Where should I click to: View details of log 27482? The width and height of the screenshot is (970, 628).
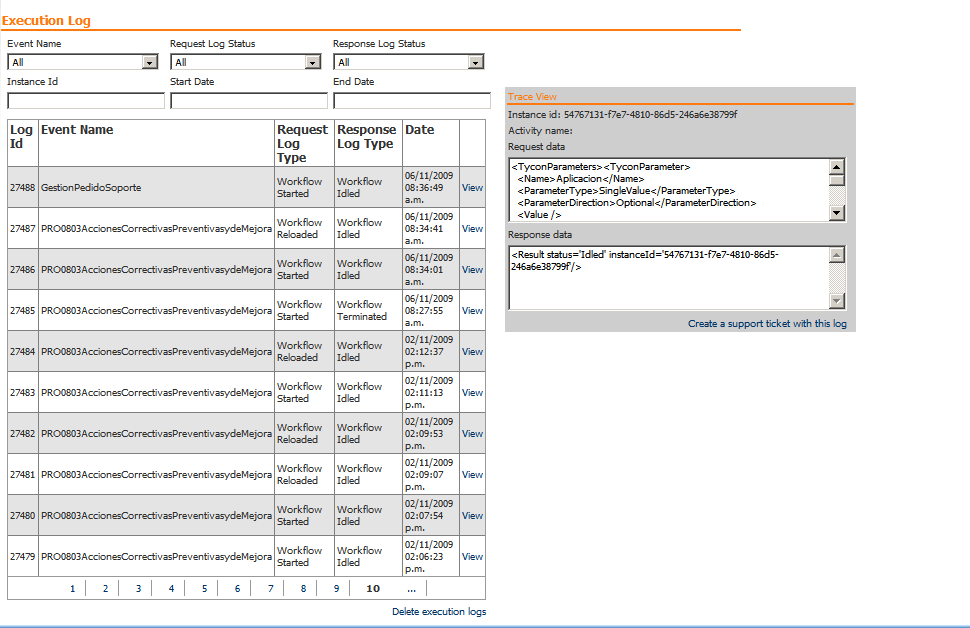click(x=472, y=434)
